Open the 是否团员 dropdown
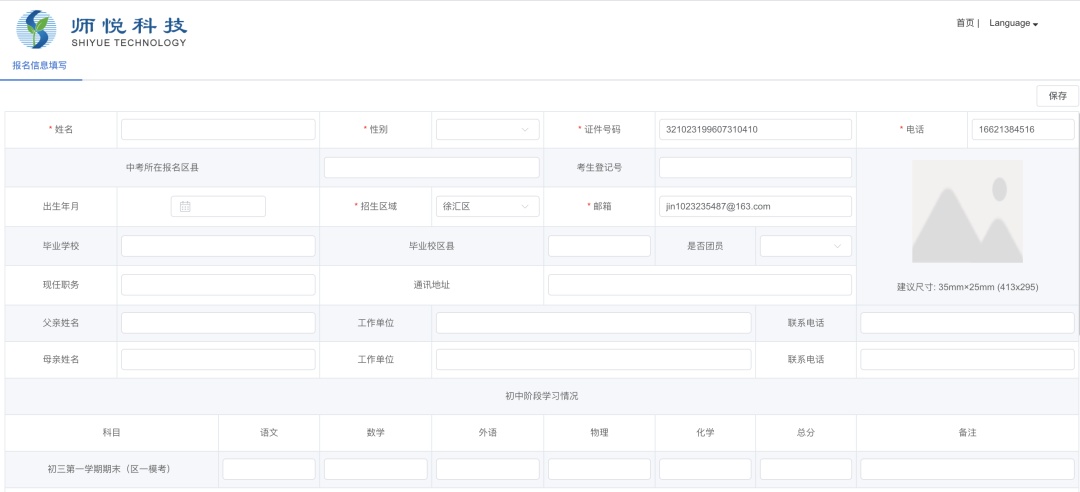 806,246
